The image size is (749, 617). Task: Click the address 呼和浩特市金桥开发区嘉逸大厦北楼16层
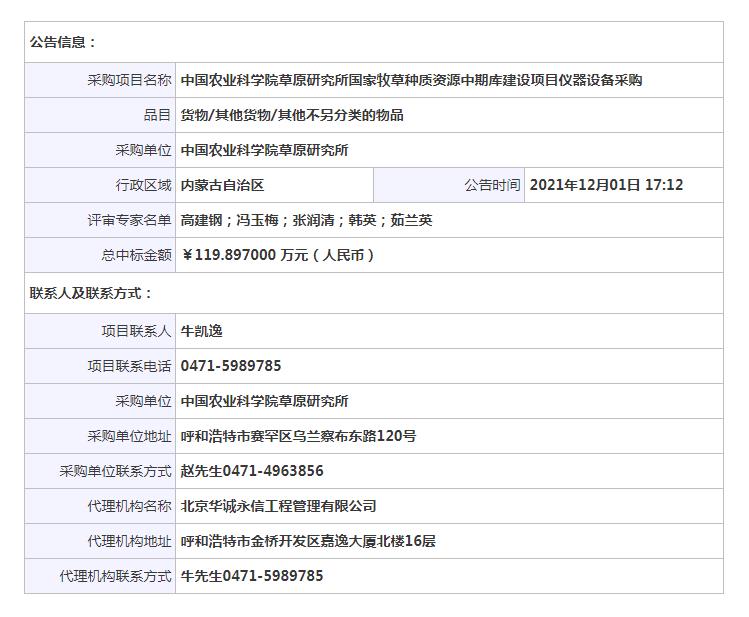click(x=308, y=541)
